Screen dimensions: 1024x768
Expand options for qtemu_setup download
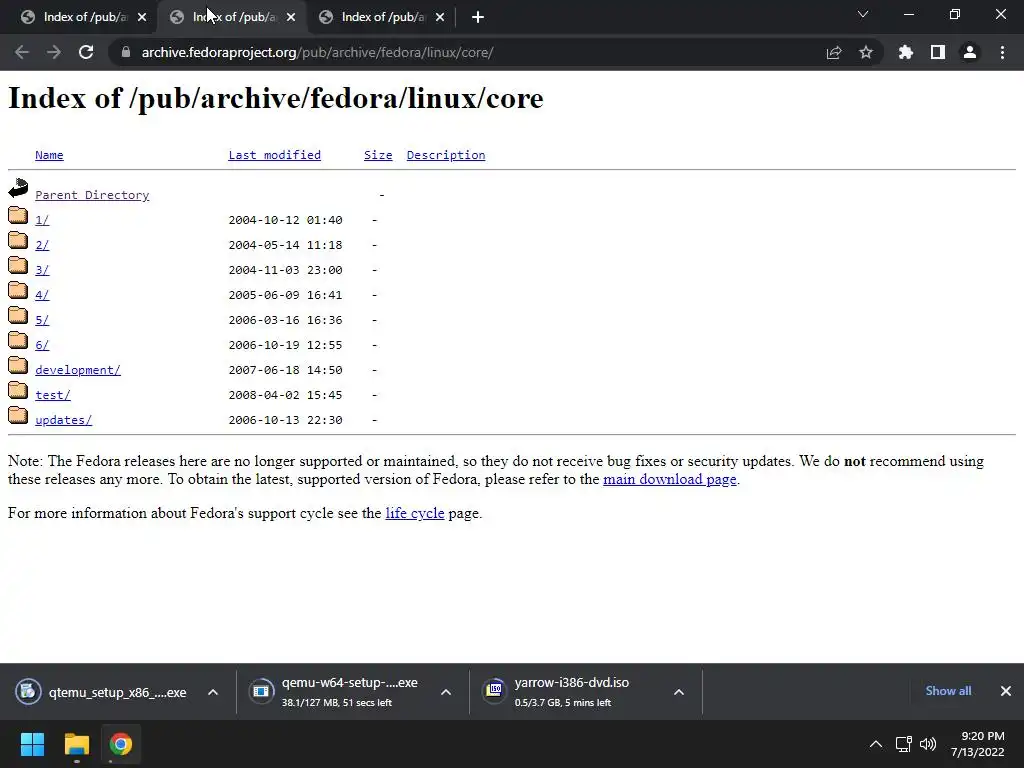[213, 692]
